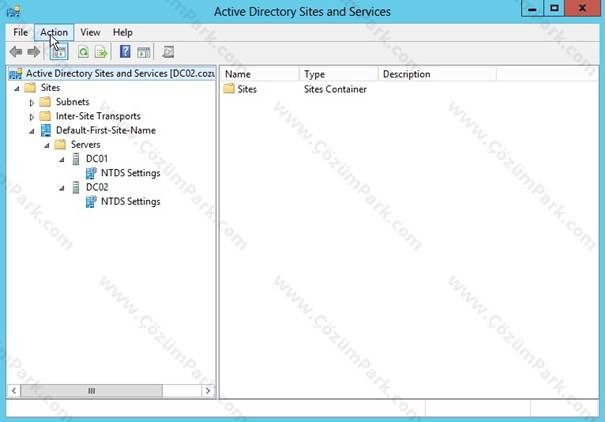This screenshot has width=605, height=422.
Task: Click the root Active Directory Sites and Services icon
Action: click(x=15, y=73)
